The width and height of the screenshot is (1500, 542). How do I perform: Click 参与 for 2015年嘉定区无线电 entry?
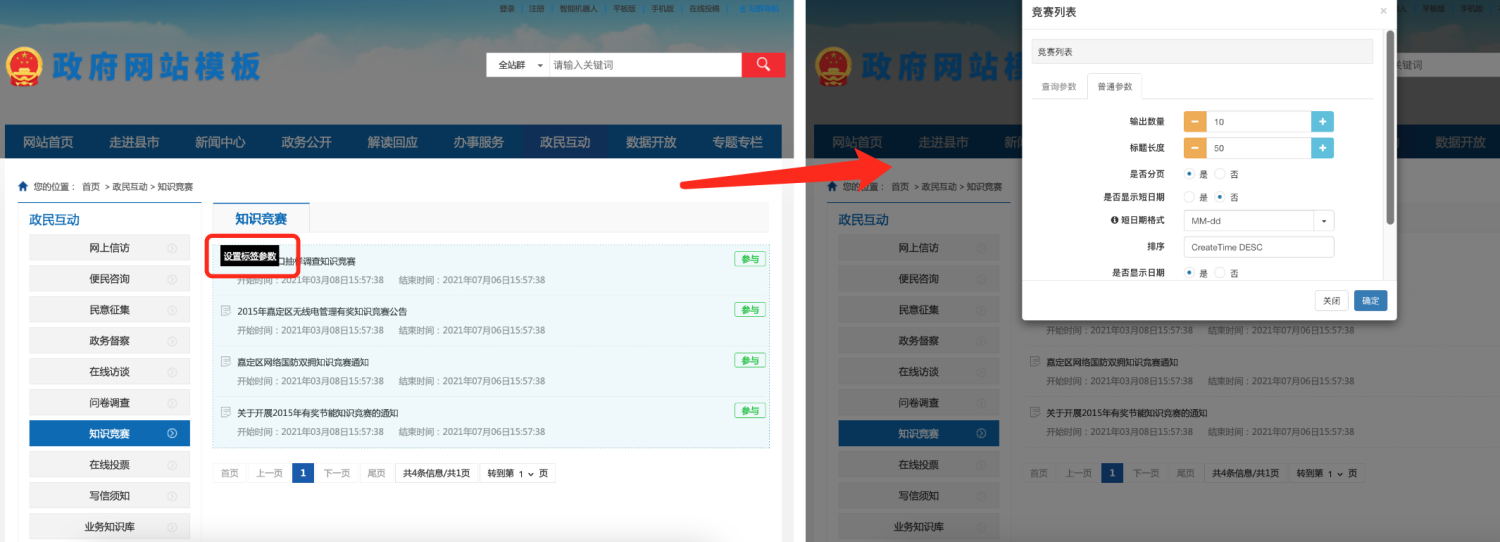pyautogui.click(x=750, y=309)
